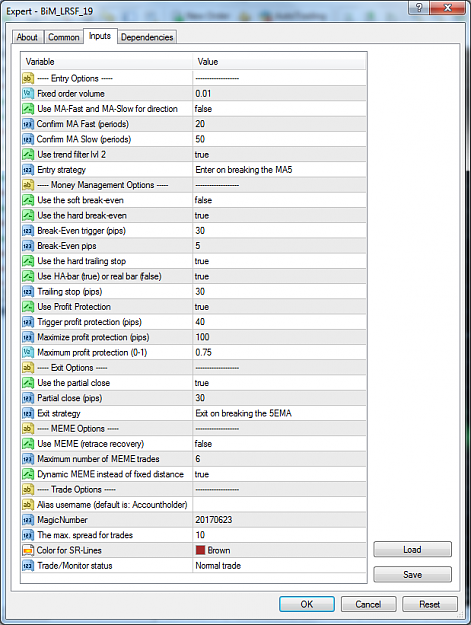Click the icon beside Entry strategy
Viewport: 471px width, 625px height.
(28, 170)
